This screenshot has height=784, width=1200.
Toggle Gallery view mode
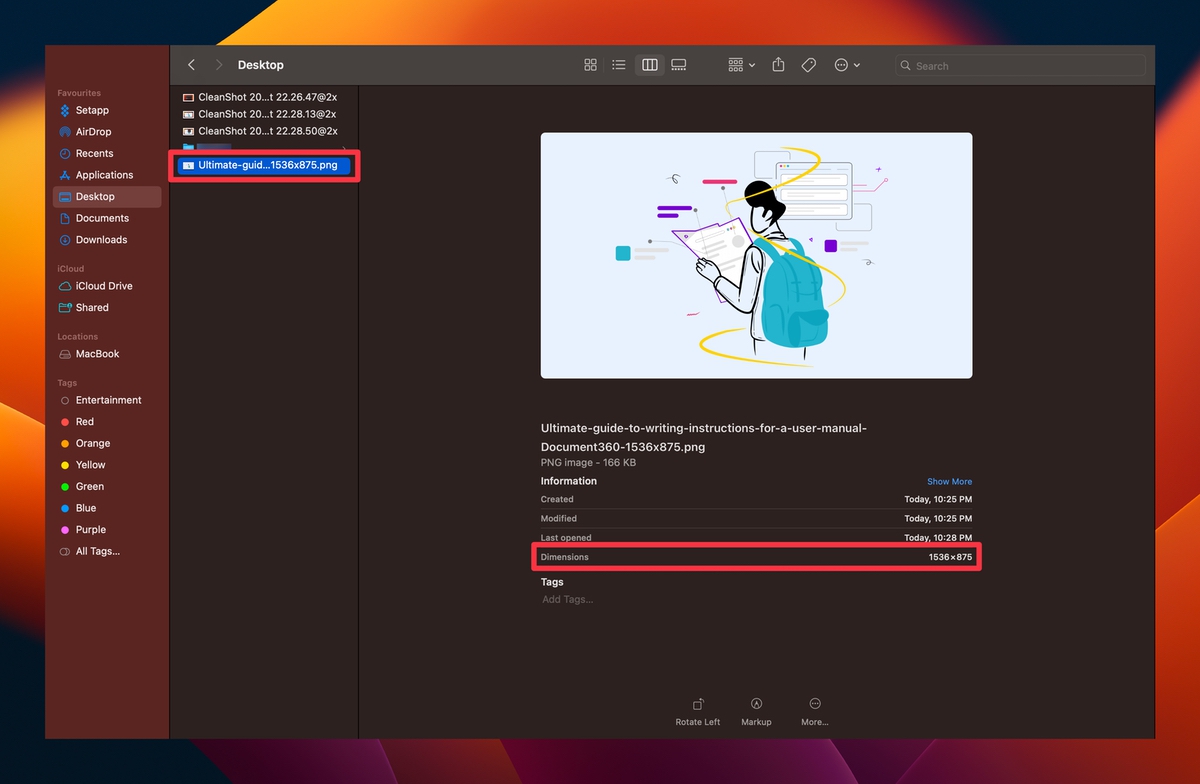[x=678, y=64]
